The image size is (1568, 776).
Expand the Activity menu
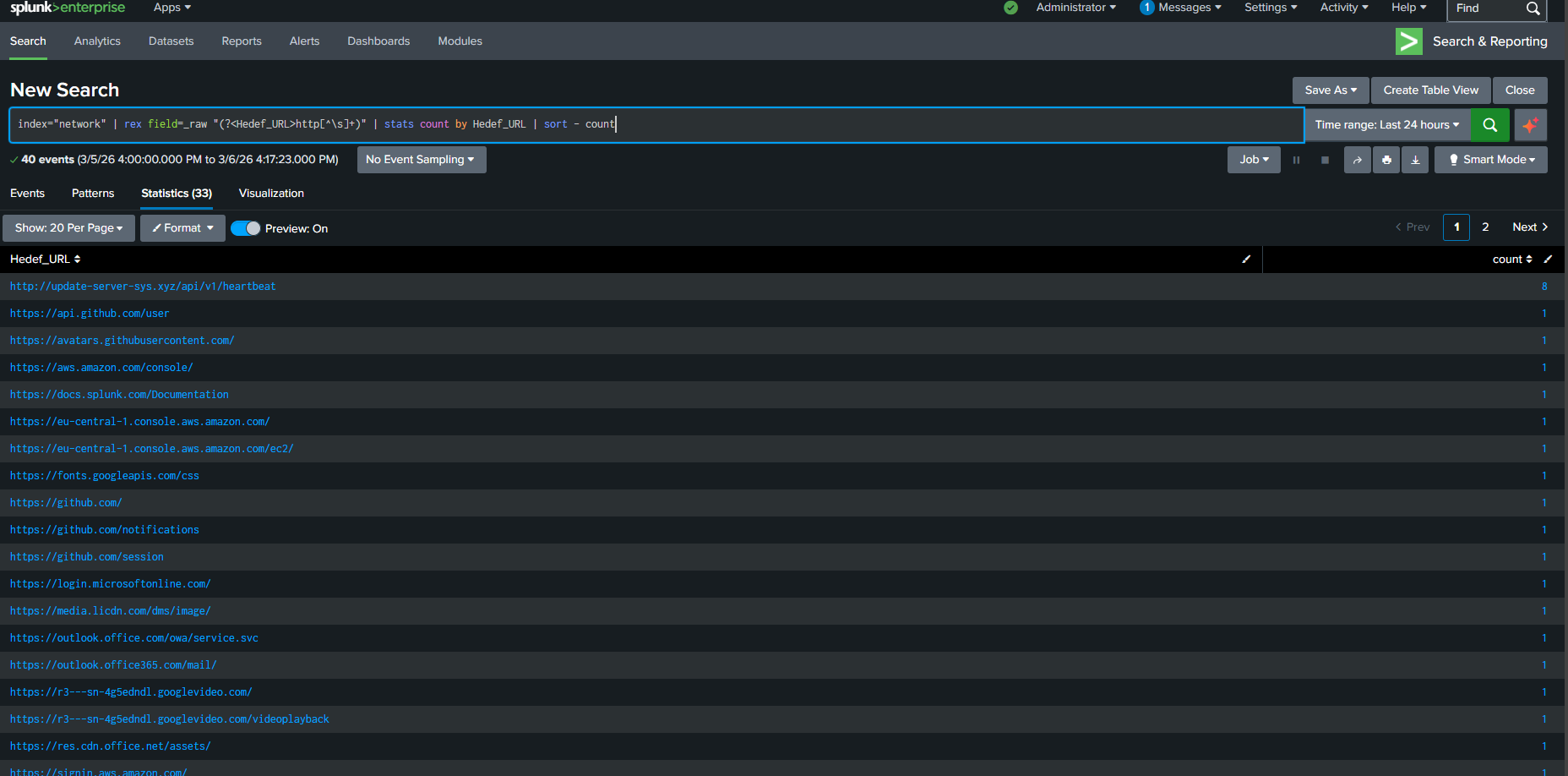[1344, 8]
